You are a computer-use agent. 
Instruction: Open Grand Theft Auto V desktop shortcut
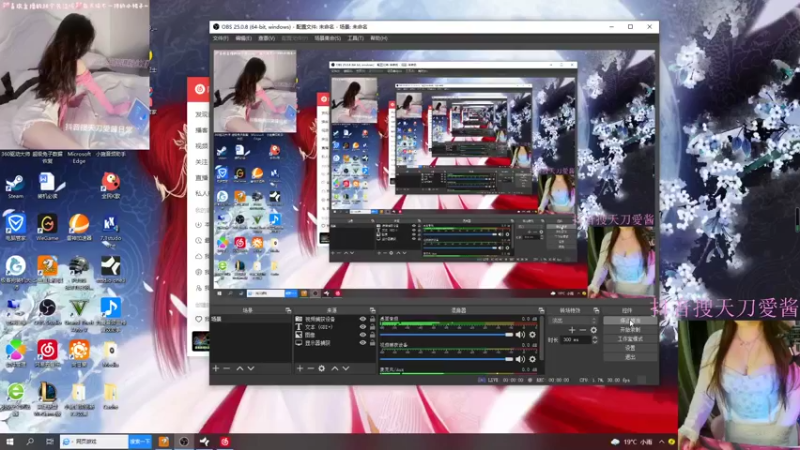79,312
